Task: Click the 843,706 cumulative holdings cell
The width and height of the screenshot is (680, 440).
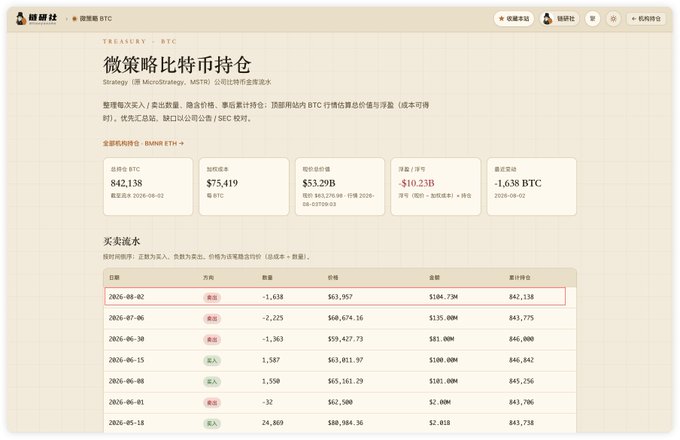Action: coord(521,402)
